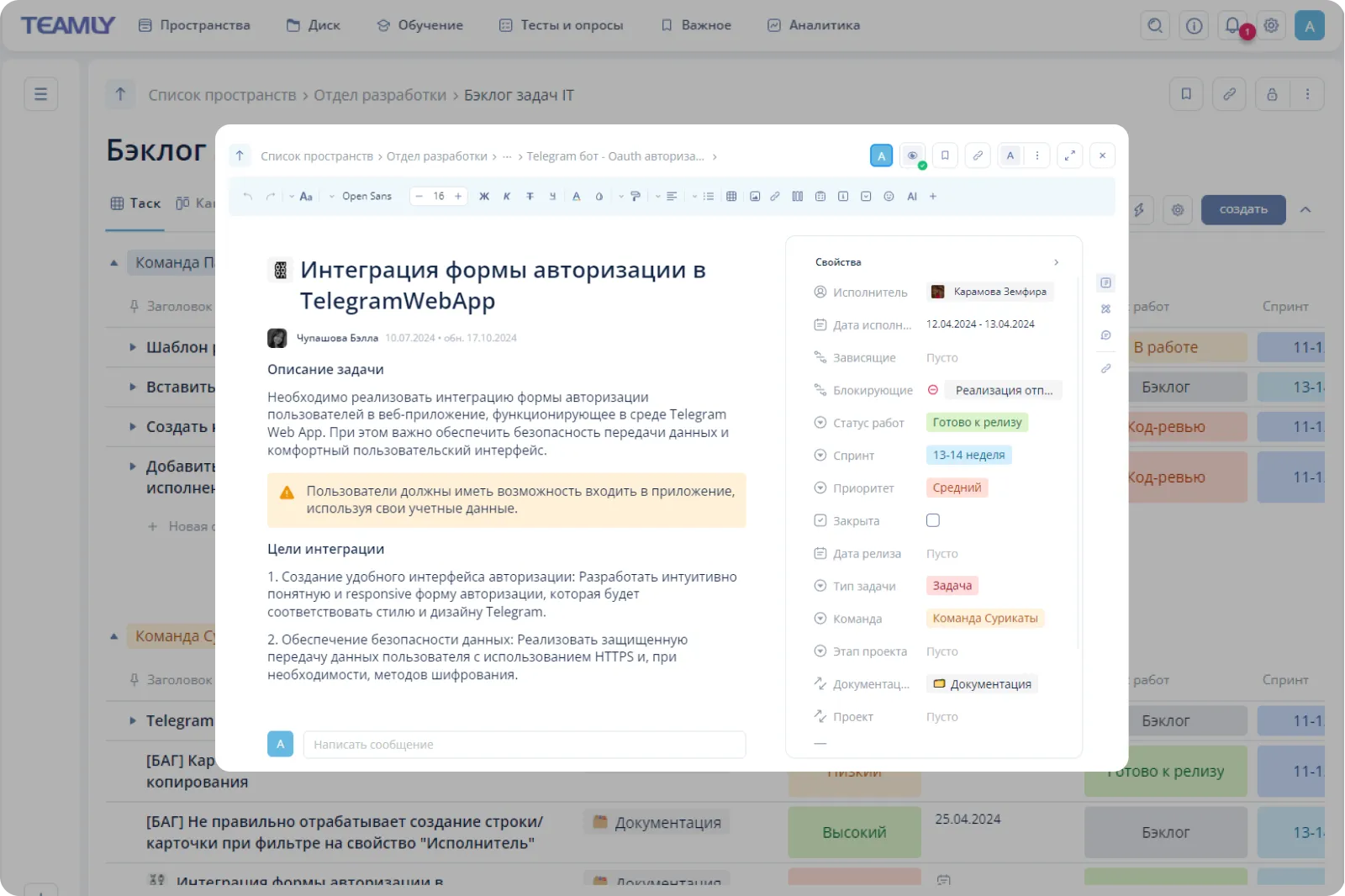Click the Написать сообщение comment field
Viewport: 1345px width, 896px height.
[x=525, y=745]
